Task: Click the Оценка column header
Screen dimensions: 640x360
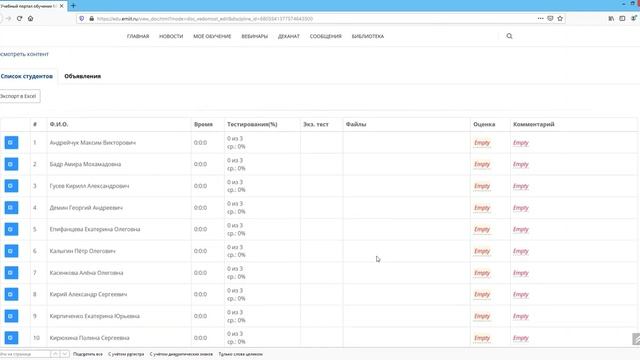Action: coord(484,124)
